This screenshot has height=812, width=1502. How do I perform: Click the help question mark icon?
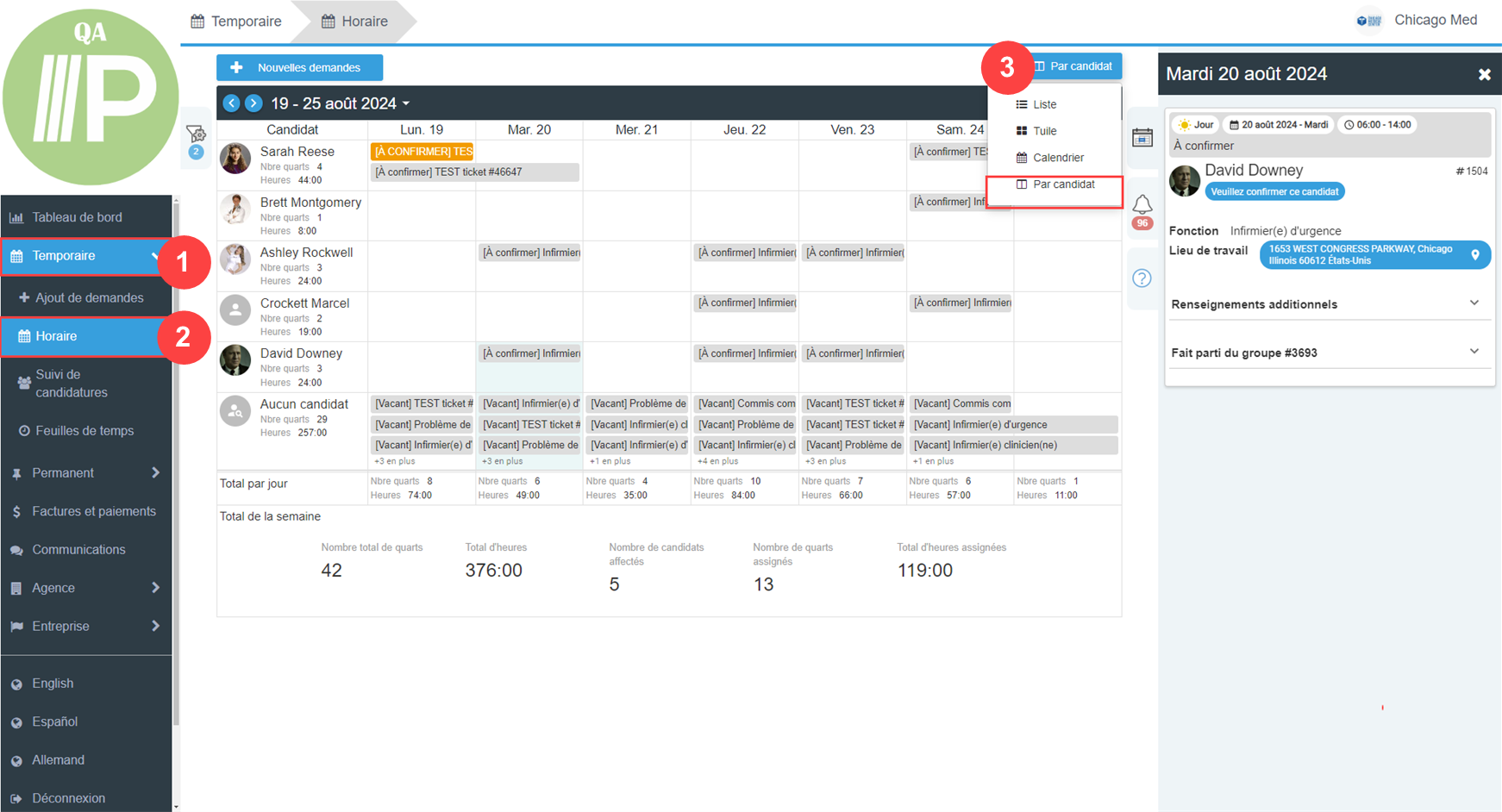pos(1142,278)
